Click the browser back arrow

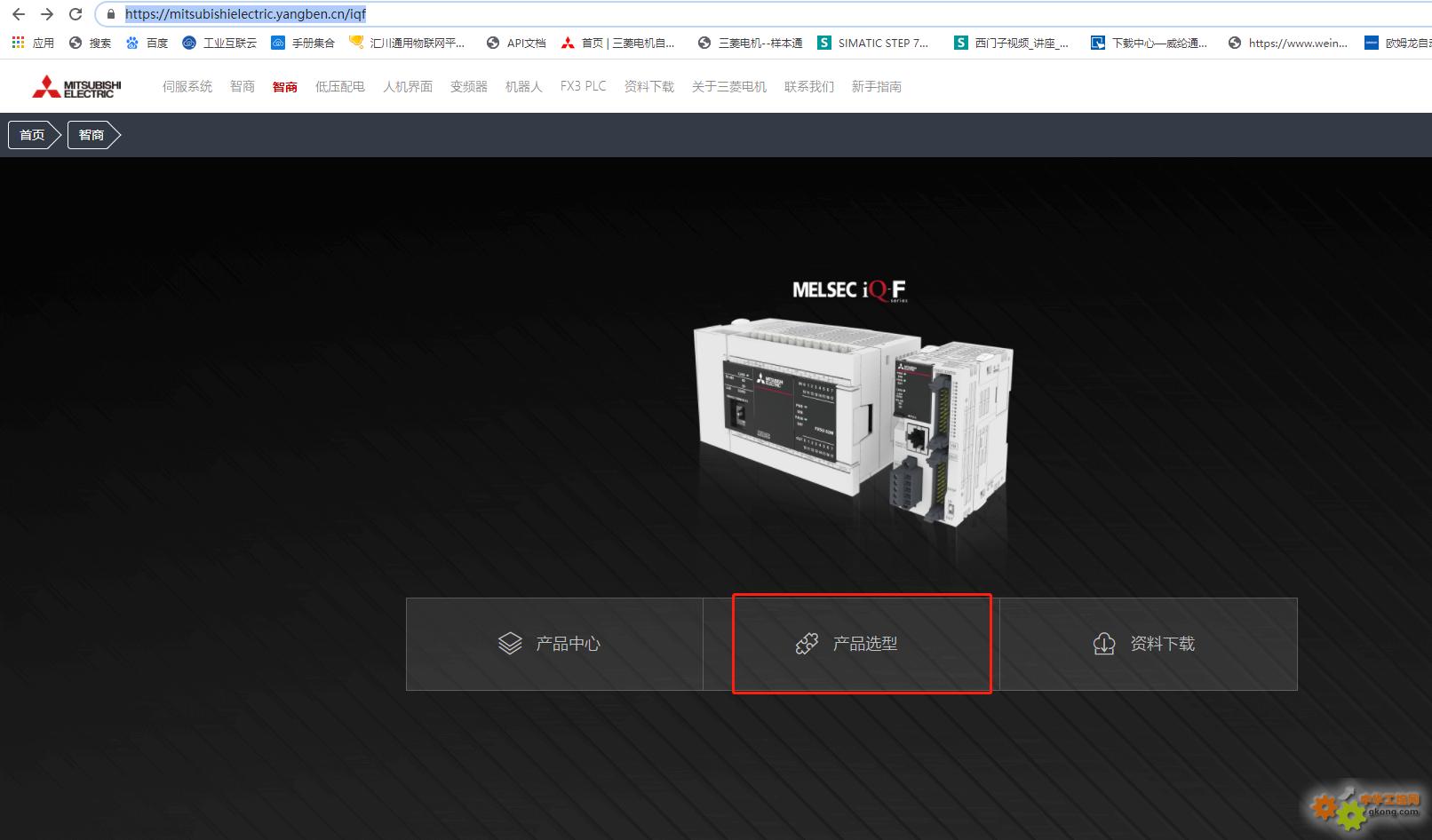pyautogui.click(x=19, y=14)
